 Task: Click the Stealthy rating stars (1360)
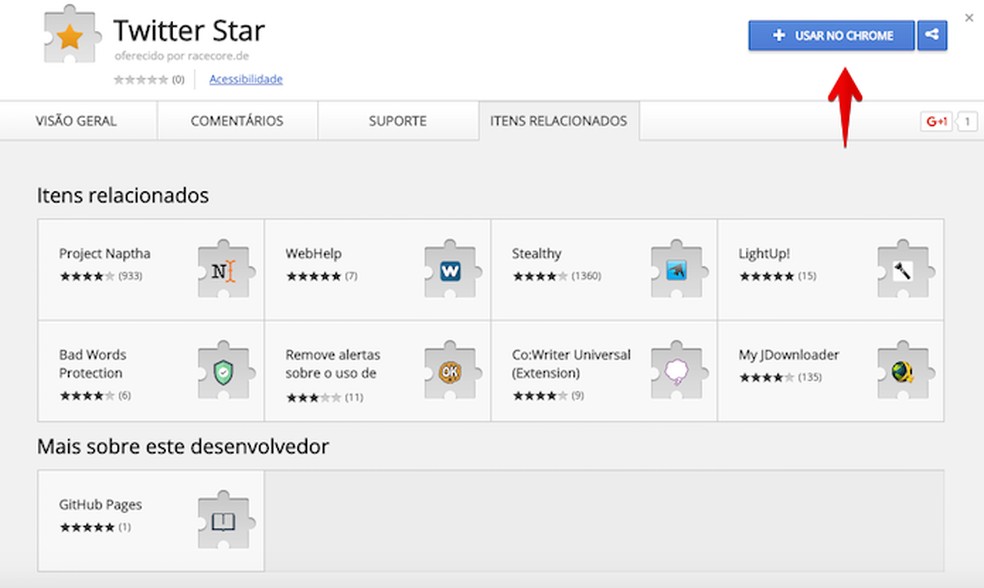[x=557, y=276]
